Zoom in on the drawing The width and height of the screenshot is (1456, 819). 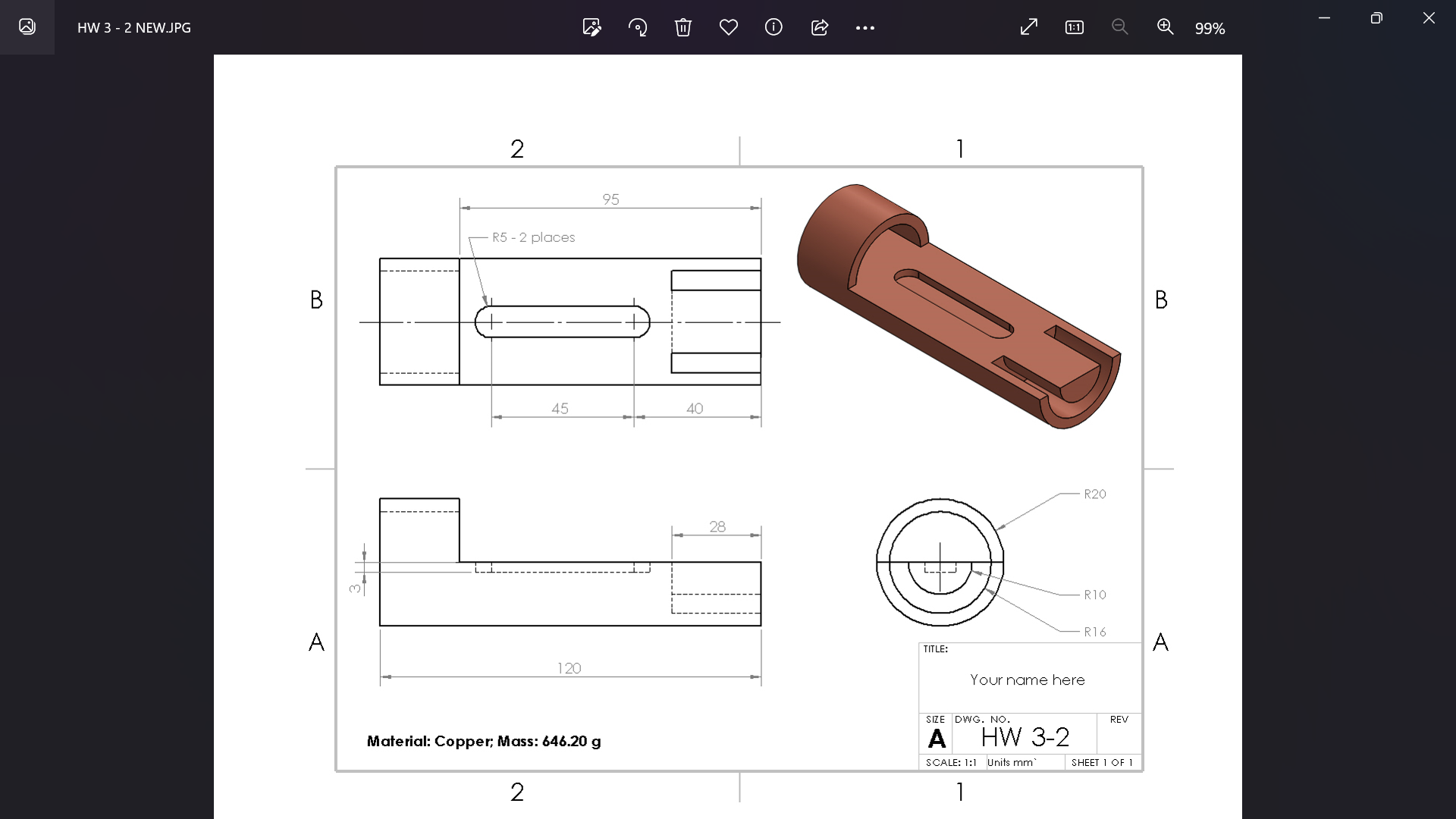tap(1166, 27)
